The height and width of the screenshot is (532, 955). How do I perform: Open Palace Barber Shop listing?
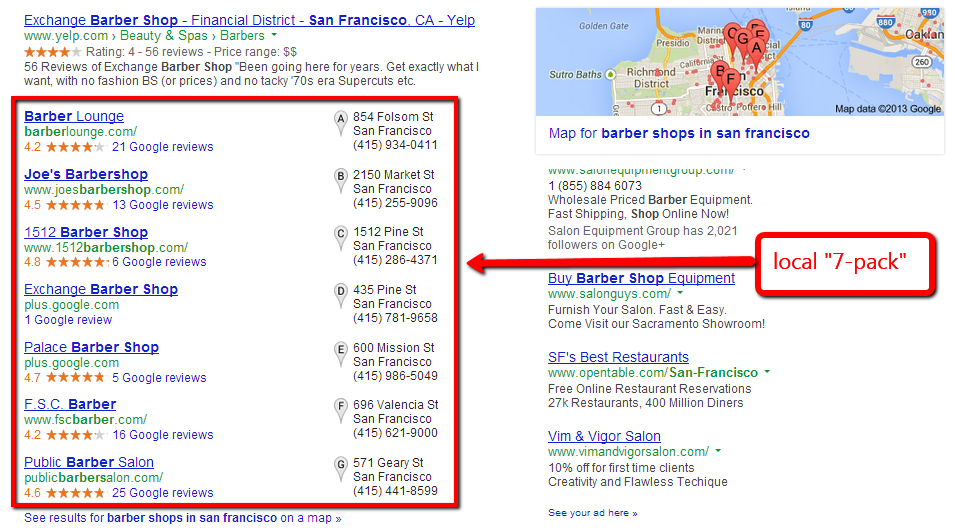(91, 347)
